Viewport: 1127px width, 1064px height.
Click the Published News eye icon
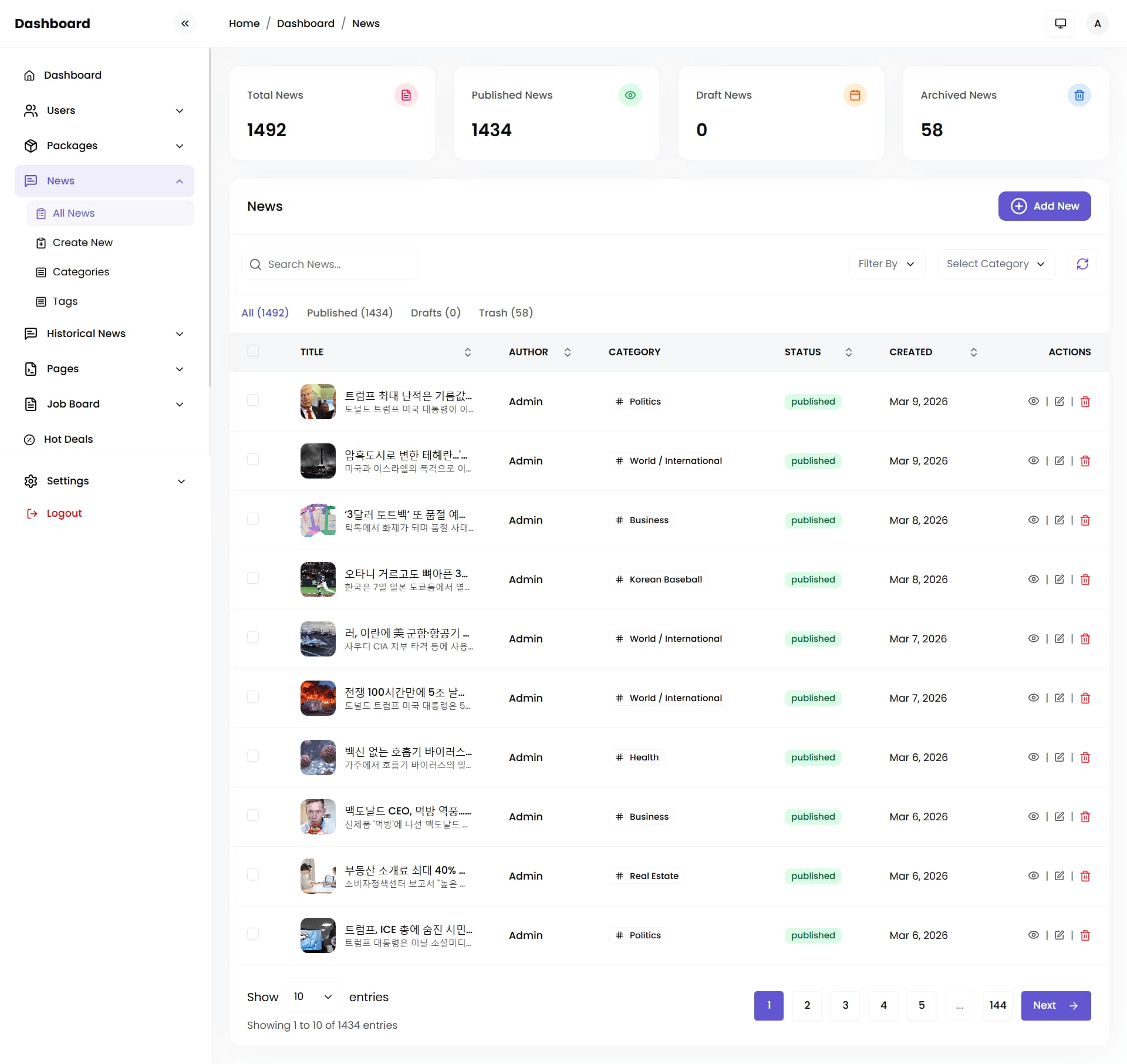coord(630,95)
